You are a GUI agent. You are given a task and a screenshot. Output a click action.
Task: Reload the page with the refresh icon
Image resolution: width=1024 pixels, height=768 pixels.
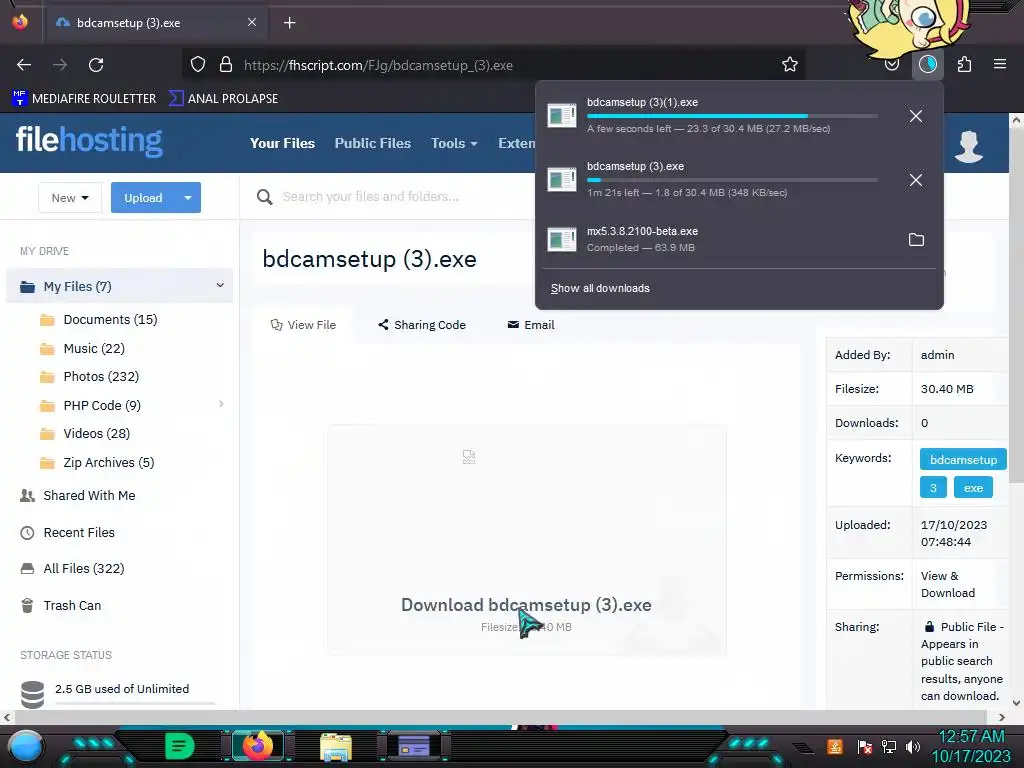(x=96, y=65)
